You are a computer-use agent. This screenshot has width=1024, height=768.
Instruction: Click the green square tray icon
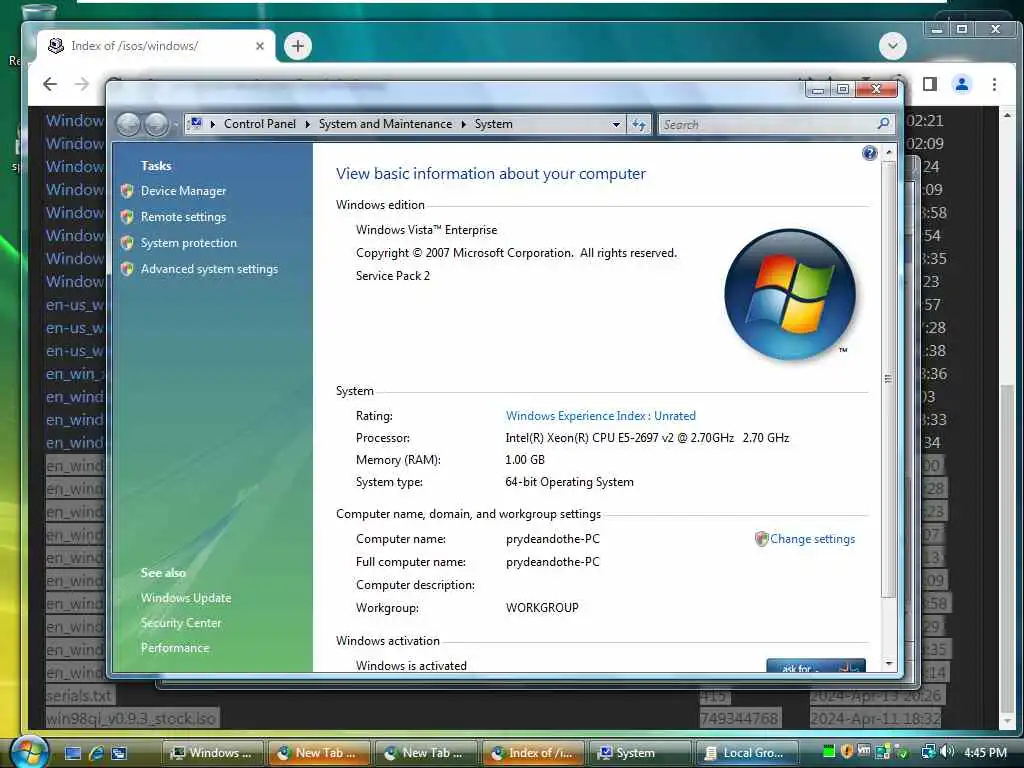pyautogui.click(x=829, y=751)
